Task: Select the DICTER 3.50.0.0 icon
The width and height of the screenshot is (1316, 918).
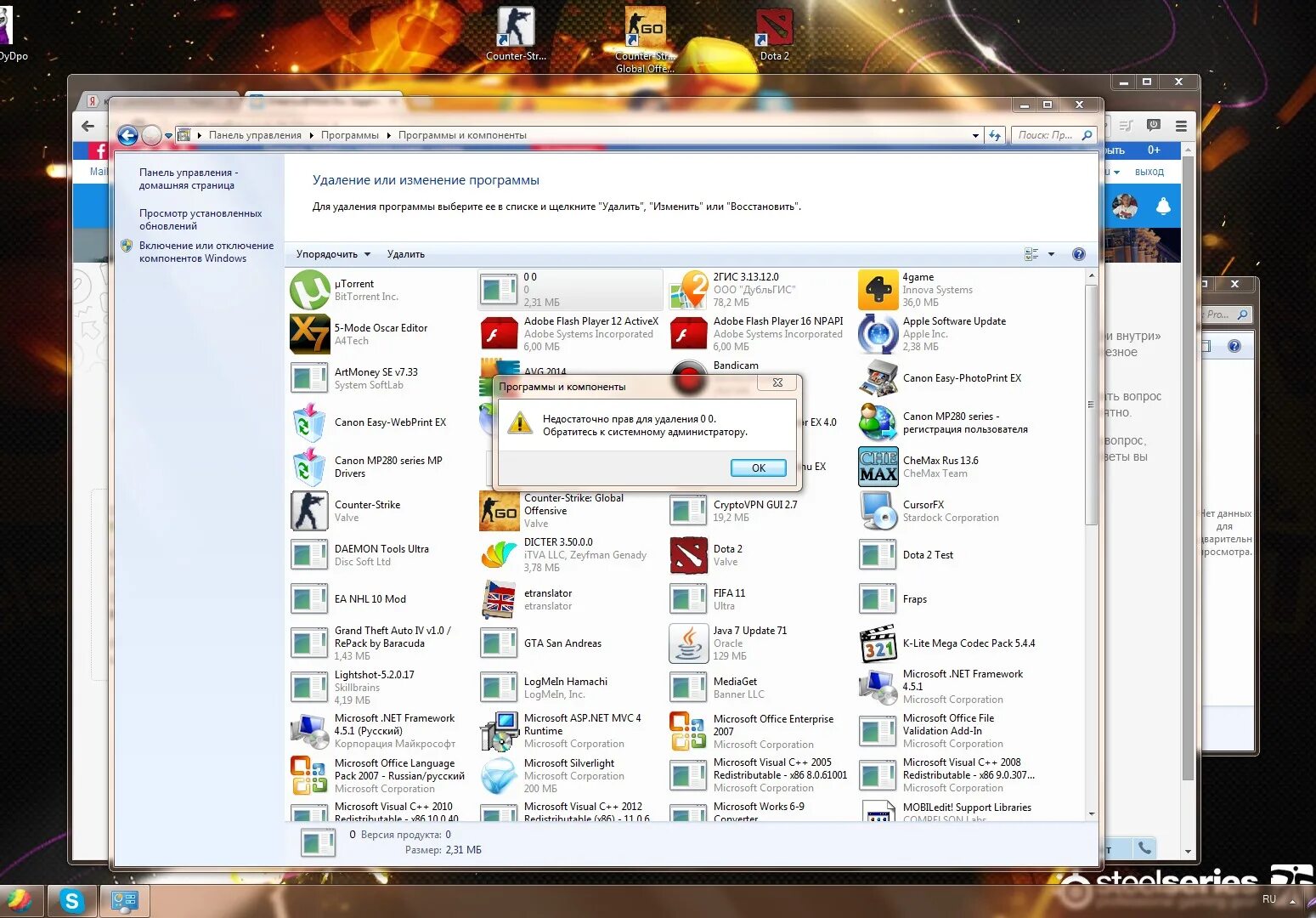Action: (x=499, y=555)
